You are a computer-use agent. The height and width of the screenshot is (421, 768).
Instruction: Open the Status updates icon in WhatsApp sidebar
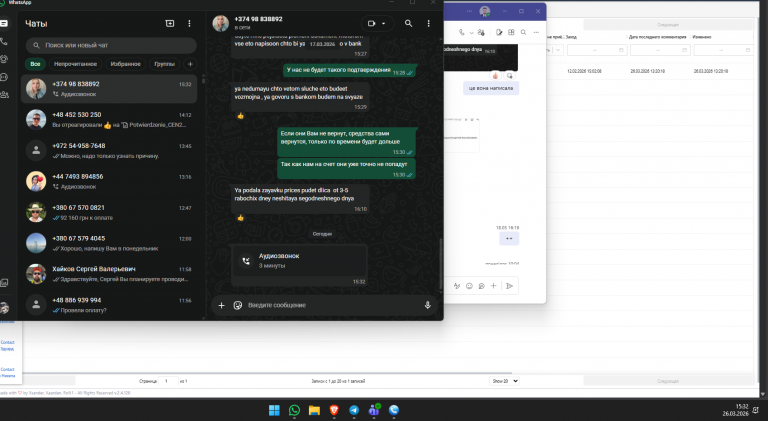point(4,59)
